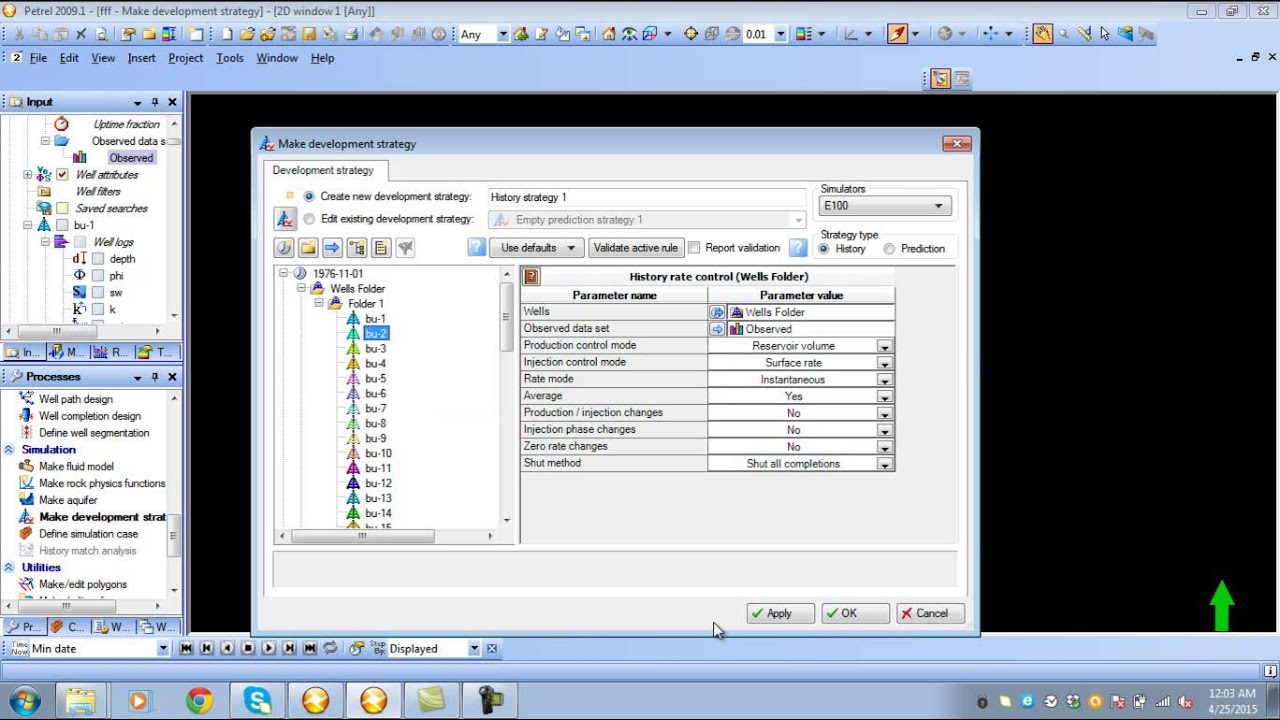Open Production control mode dropdown

point(884,346)
